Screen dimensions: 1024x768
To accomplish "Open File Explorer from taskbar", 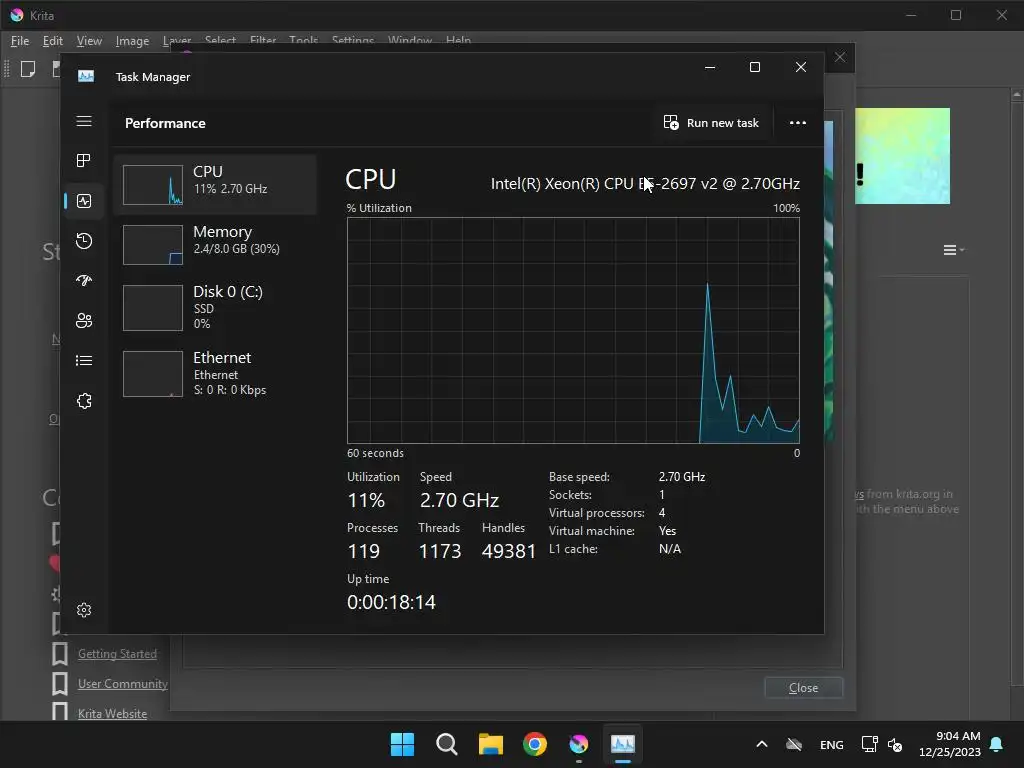I will (x=490, y=744).
